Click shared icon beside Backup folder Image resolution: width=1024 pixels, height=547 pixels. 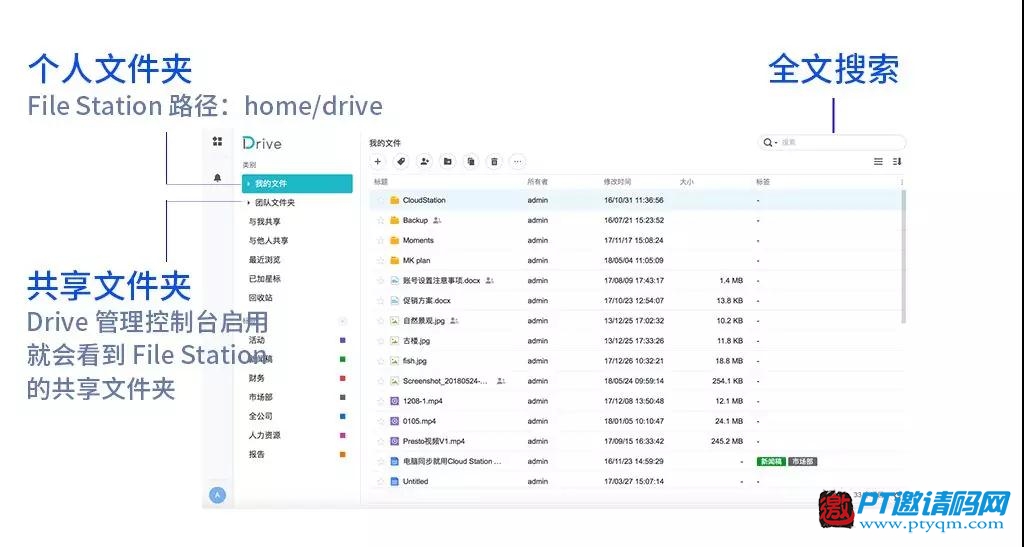tap(438, 221)
